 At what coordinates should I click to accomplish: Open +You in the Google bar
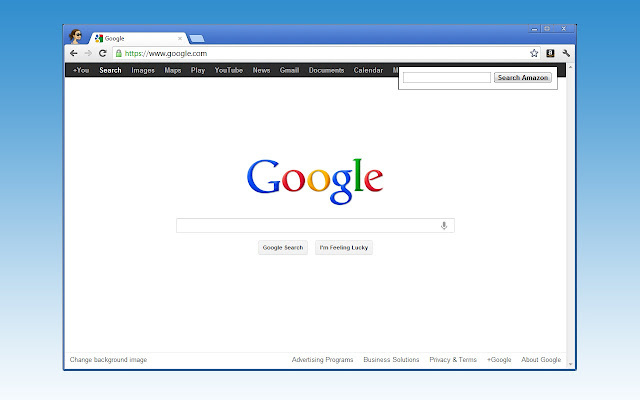(81, 70)
